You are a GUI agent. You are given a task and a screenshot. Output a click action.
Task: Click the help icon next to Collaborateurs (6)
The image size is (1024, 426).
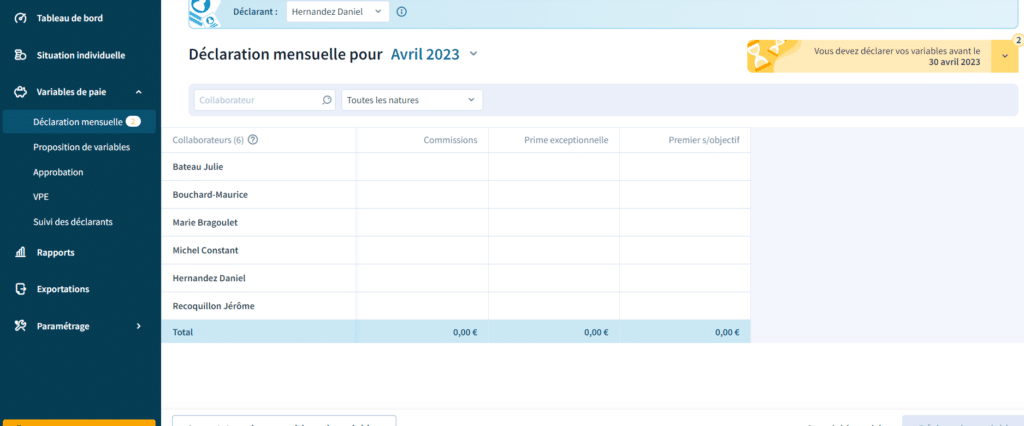(x=253, y=140)
